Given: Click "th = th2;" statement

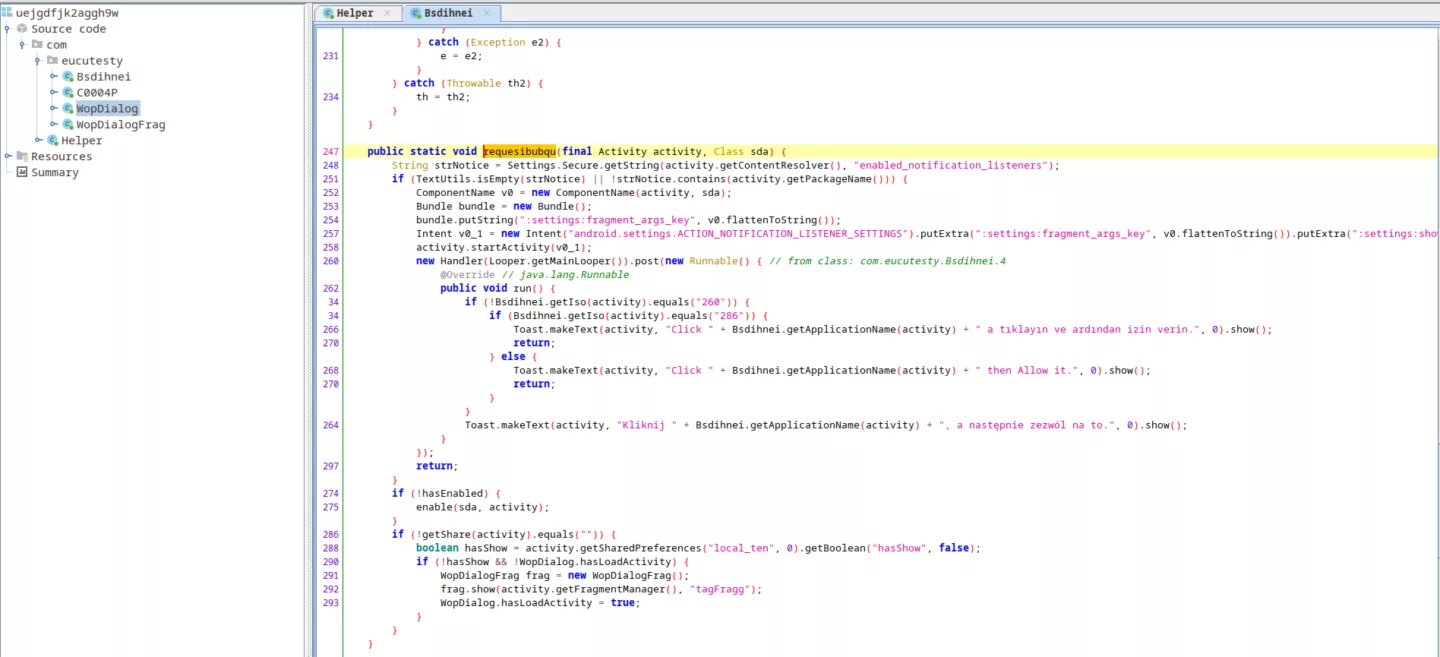Looking at the screenshot, I should click(443, 97).
